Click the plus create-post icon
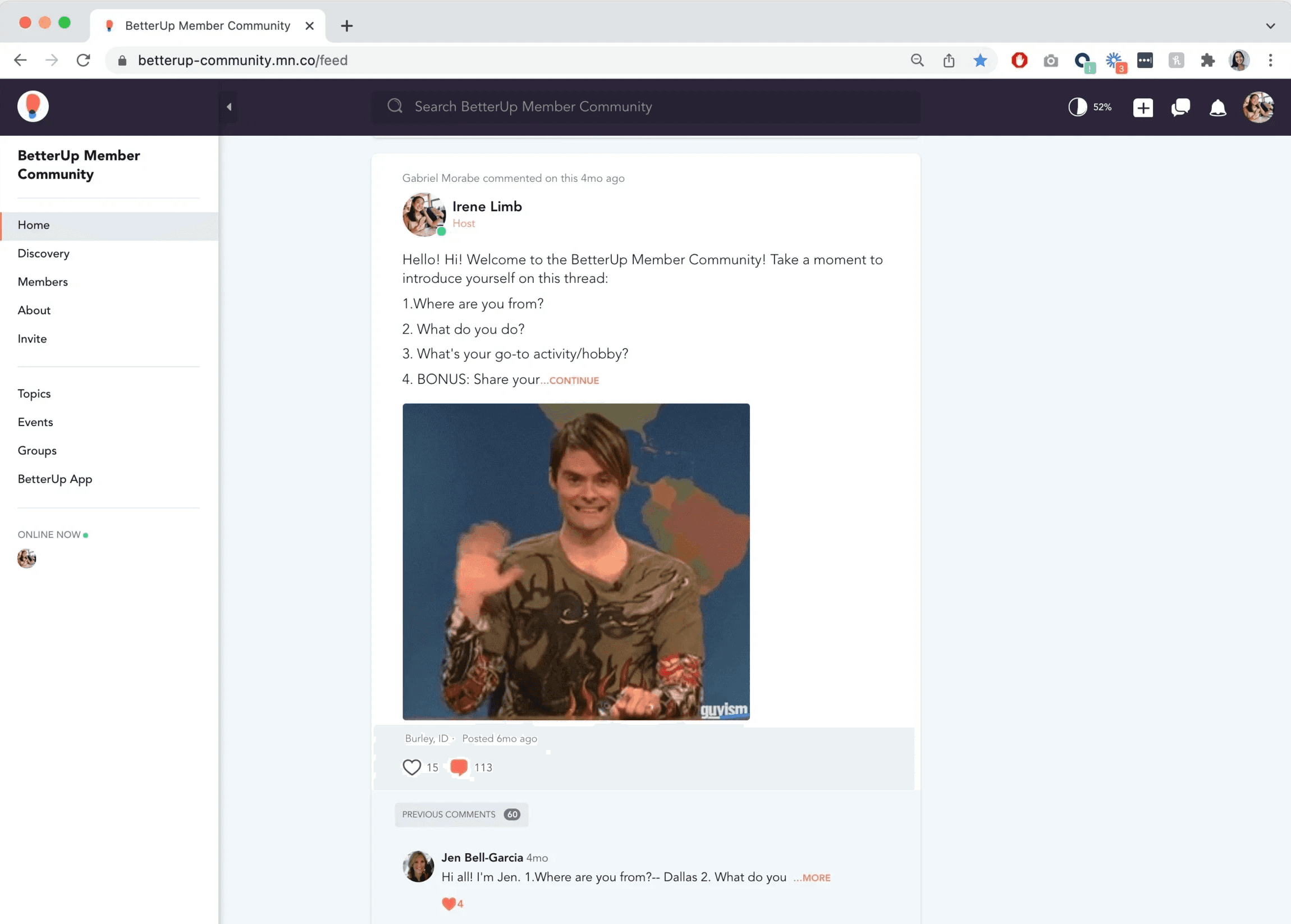The width and height of the screenshot is (1291, 924). 1142,108
